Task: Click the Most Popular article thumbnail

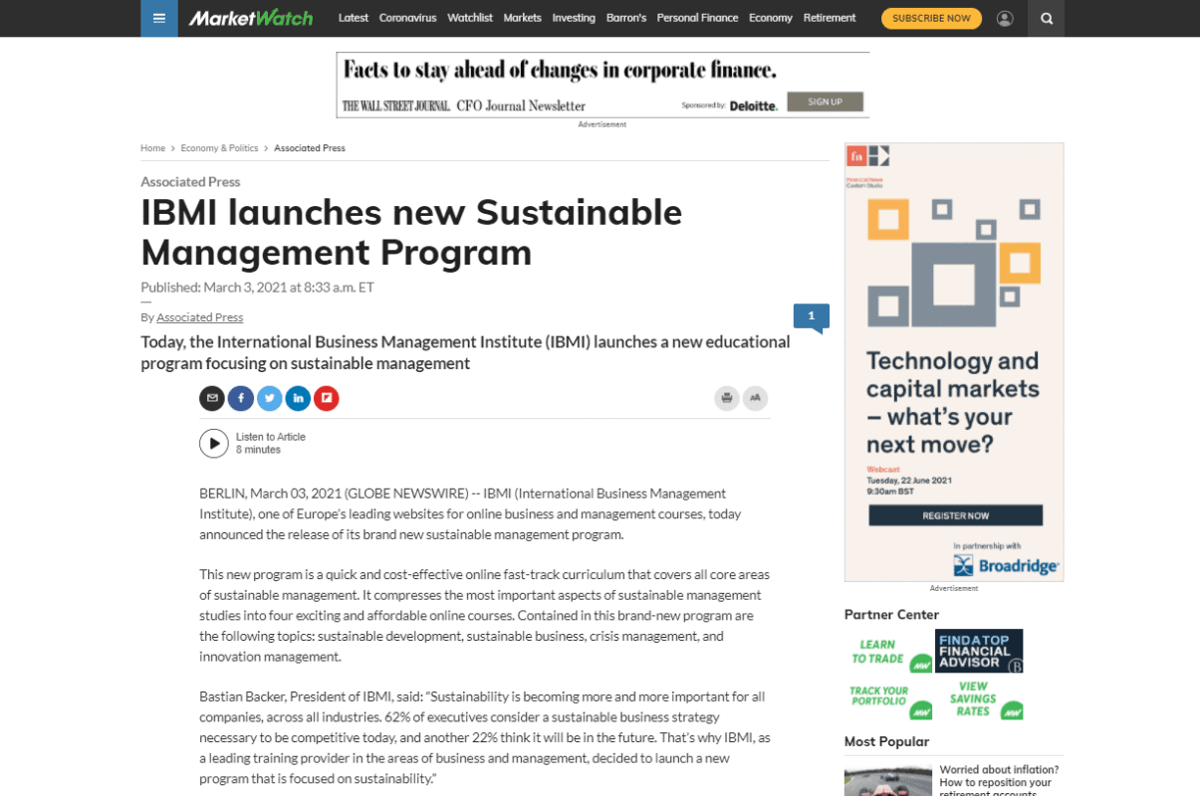Action: [888, 781]
